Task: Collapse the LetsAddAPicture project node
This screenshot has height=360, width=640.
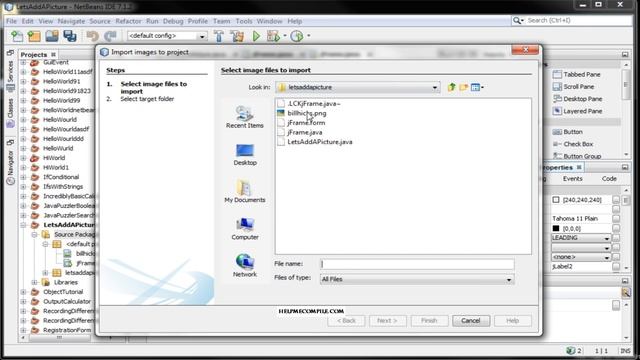Action: (24, 225)
